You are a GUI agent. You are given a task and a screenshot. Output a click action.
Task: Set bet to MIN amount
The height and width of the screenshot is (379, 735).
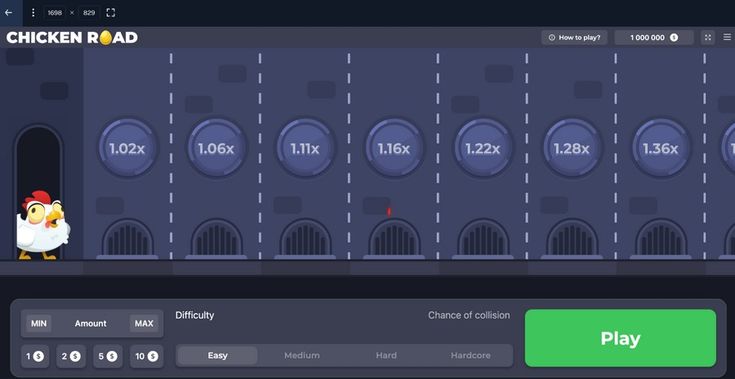39,323
